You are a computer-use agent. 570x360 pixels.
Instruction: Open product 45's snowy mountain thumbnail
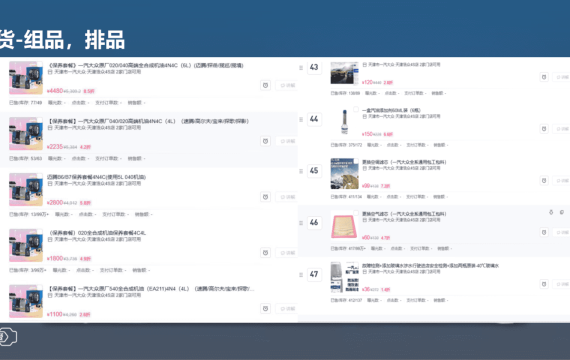coord(344,173)
